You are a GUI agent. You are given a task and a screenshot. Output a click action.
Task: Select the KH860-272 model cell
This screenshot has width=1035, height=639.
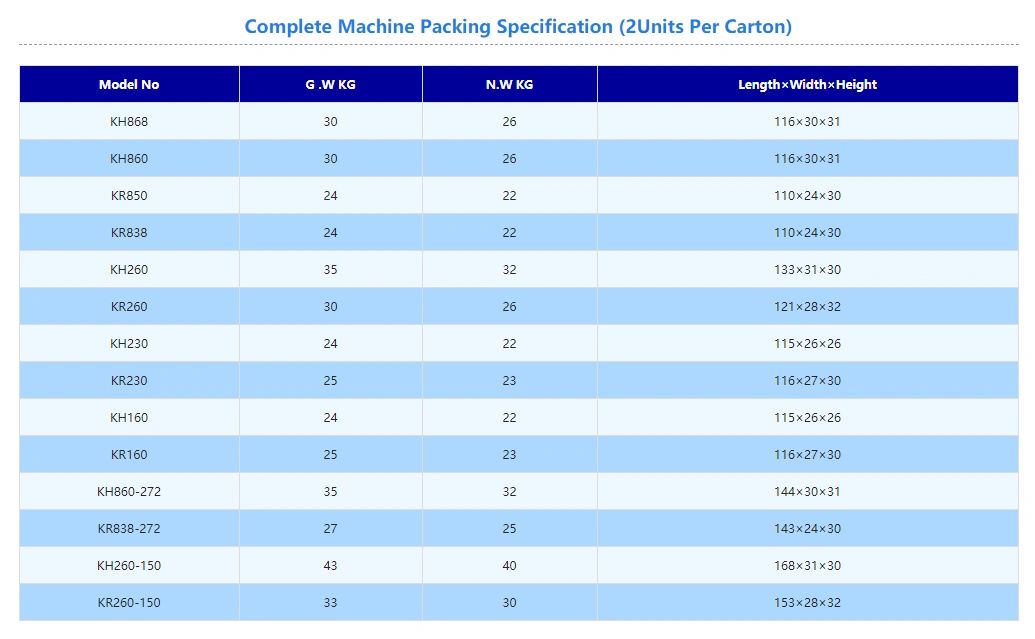pyautogui.click(x=129, y=492)
